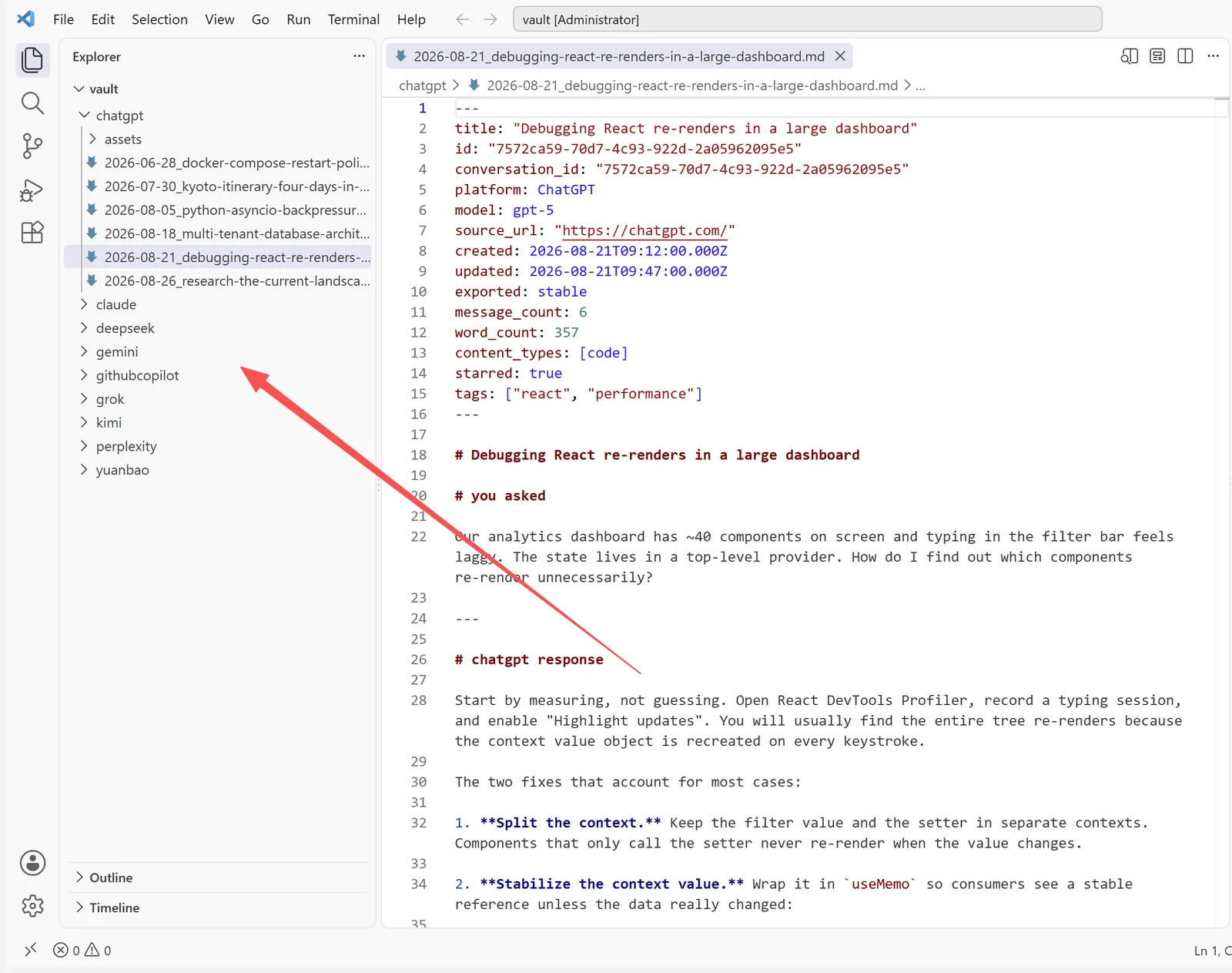The width and height of the screenshot is (1232, 973).
Task: Expand the Timeline section
Action: click(x=217, y=908)
